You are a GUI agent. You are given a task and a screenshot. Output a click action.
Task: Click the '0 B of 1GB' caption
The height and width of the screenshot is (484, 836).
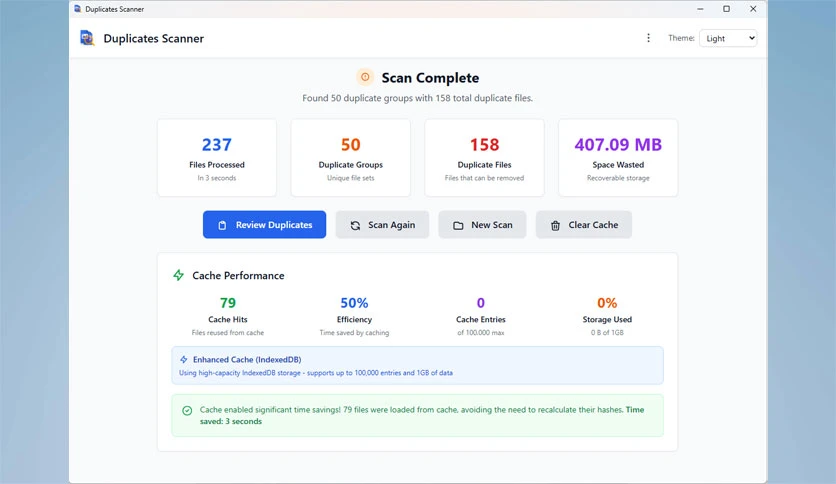coord(607,333)
